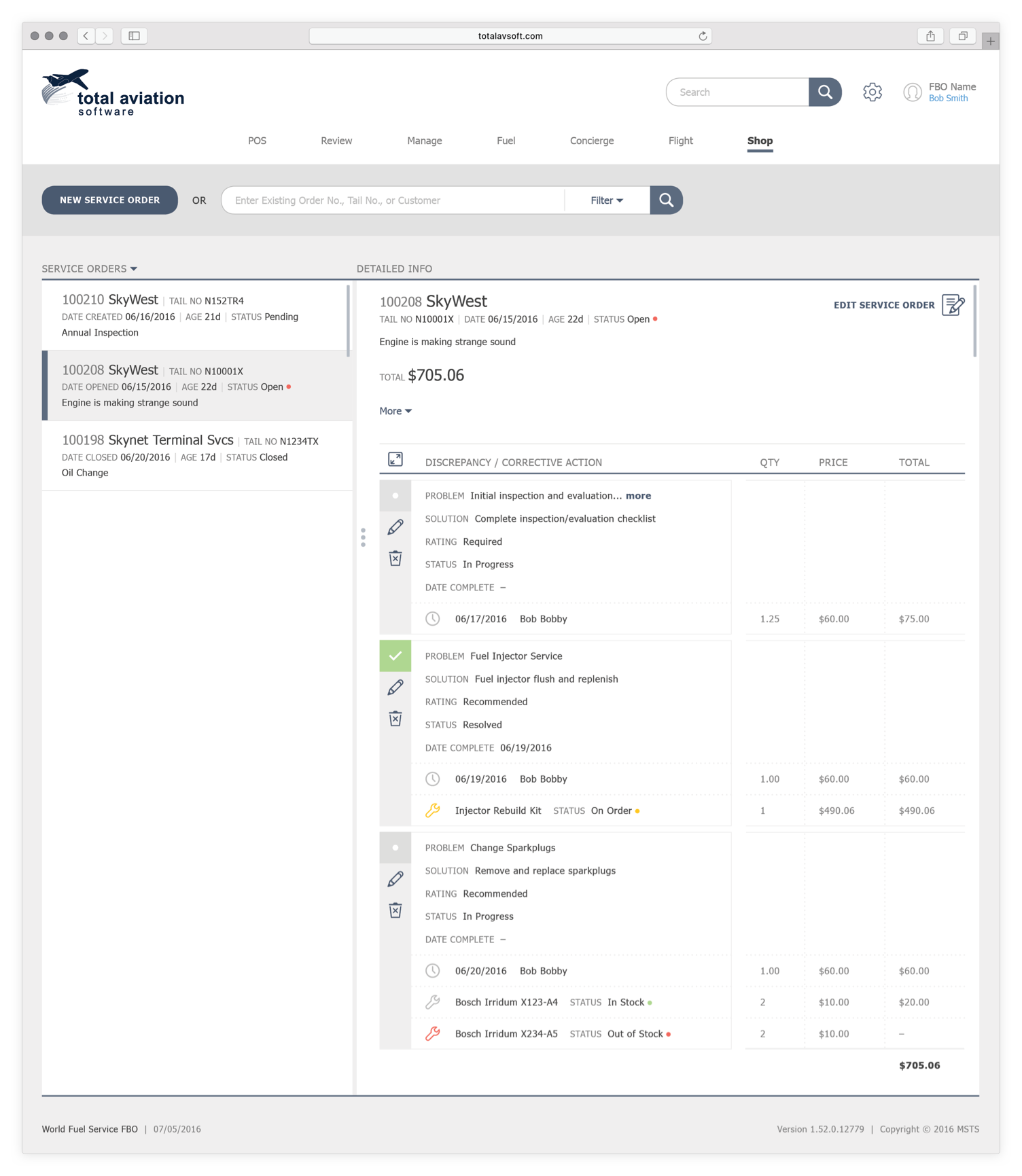Click the service orders list scrollbar
1022x1176 pixels.
tap(349, 320)
